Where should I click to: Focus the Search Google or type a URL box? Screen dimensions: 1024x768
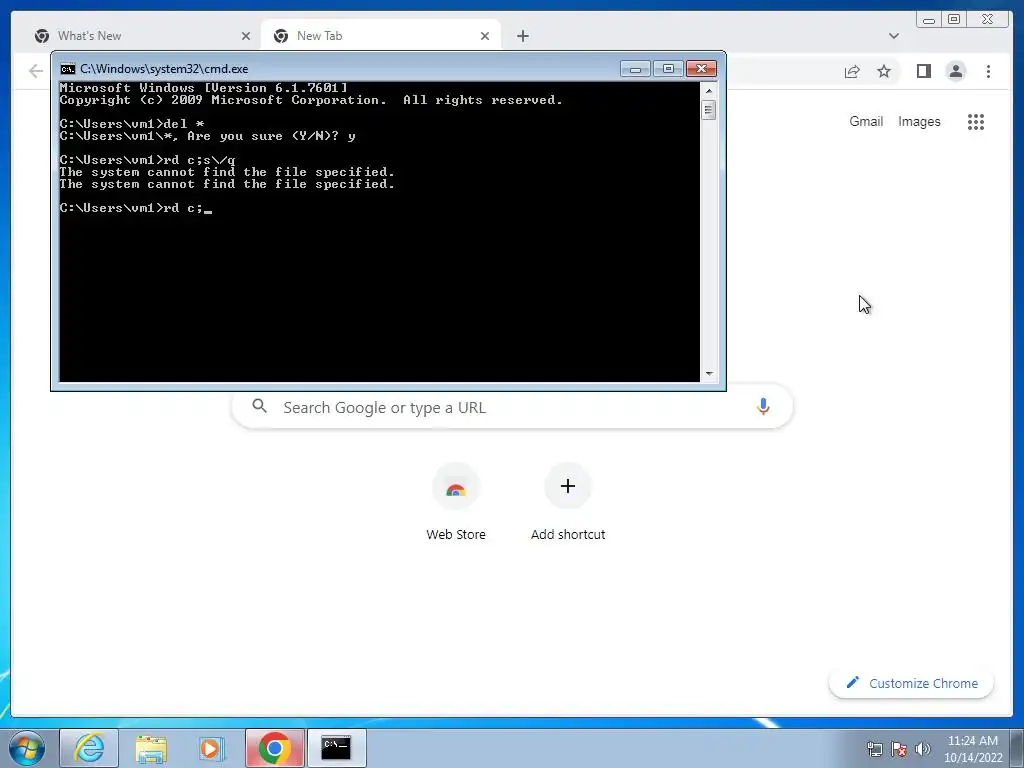(512, 408)
